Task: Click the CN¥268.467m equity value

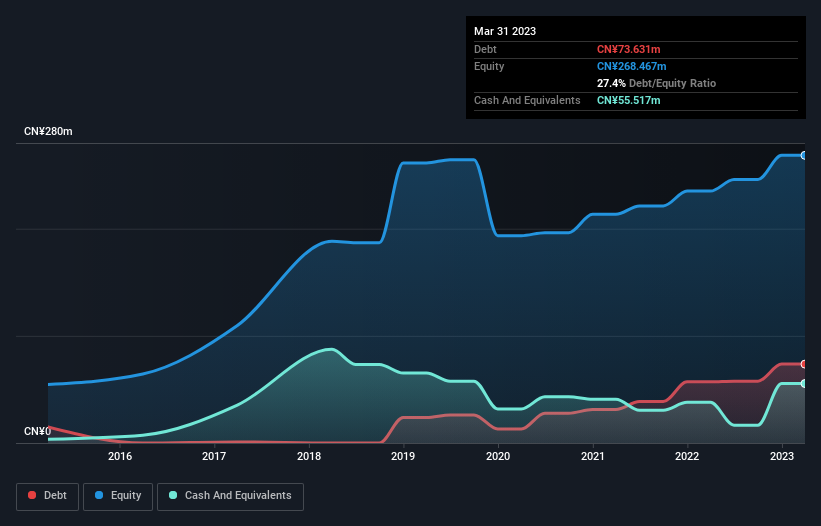Action: click(x=631, y=66)
